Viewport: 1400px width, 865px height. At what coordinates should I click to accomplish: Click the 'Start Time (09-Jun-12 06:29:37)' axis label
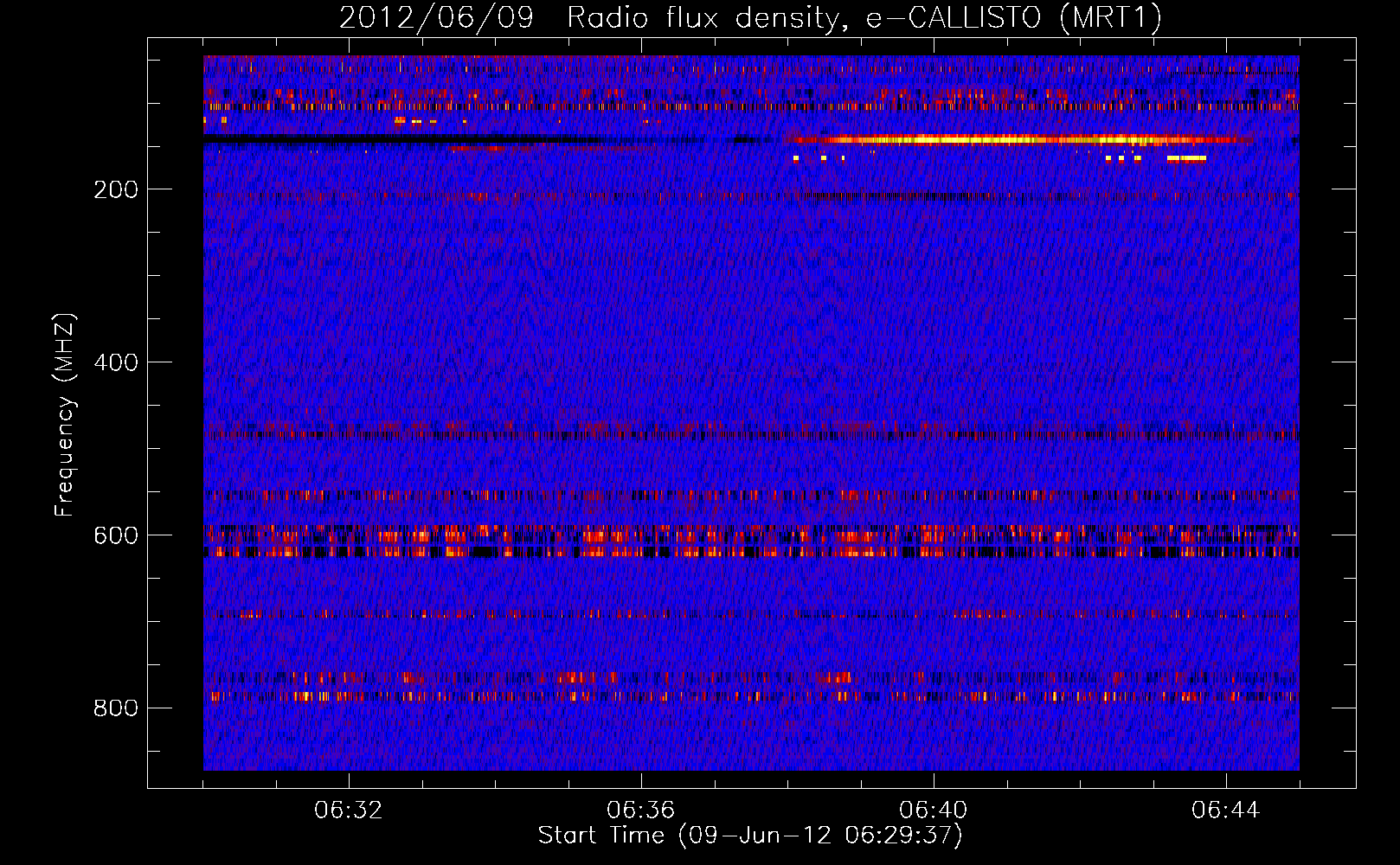(750, 836)
